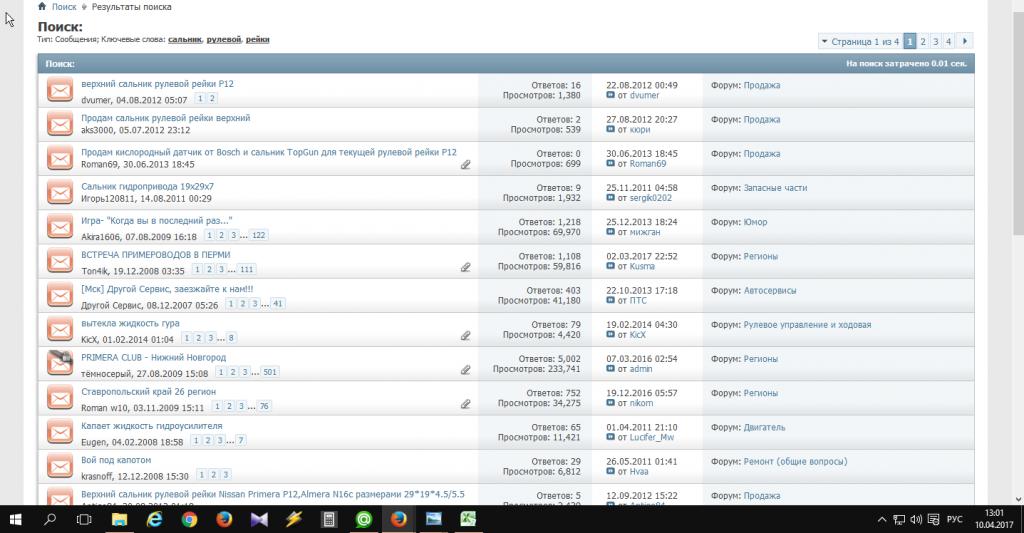The width and height of the screenshot is (1024, 533).
Task: Open Task View on the taskbar
Action: coord(84,519)
